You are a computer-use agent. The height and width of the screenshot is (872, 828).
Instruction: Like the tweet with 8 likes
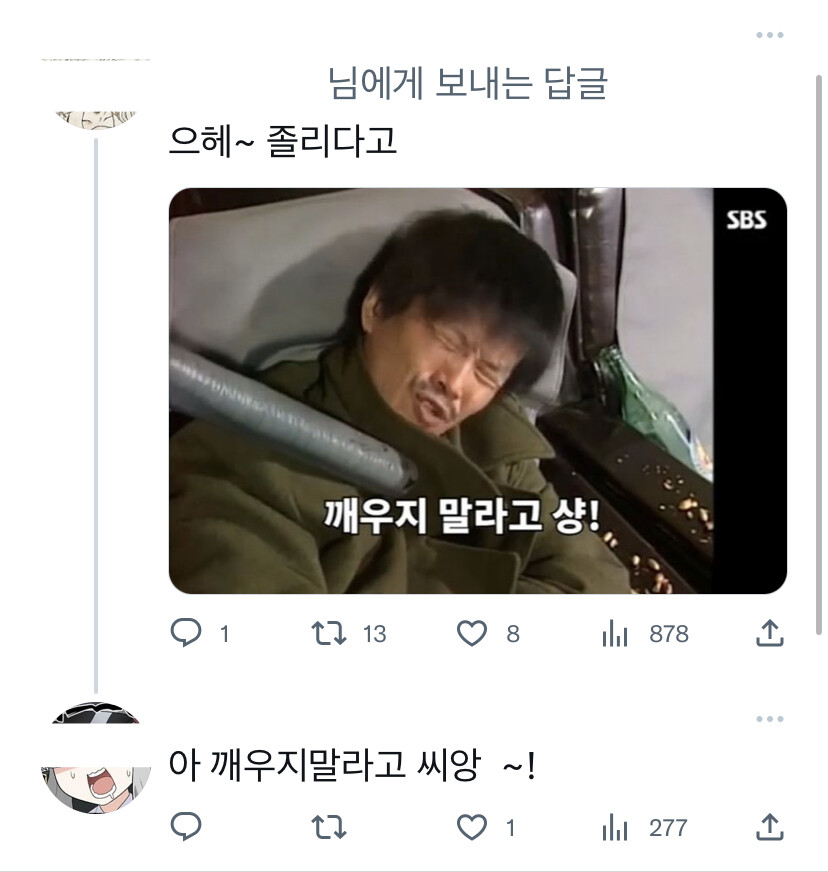click(472, 633)
